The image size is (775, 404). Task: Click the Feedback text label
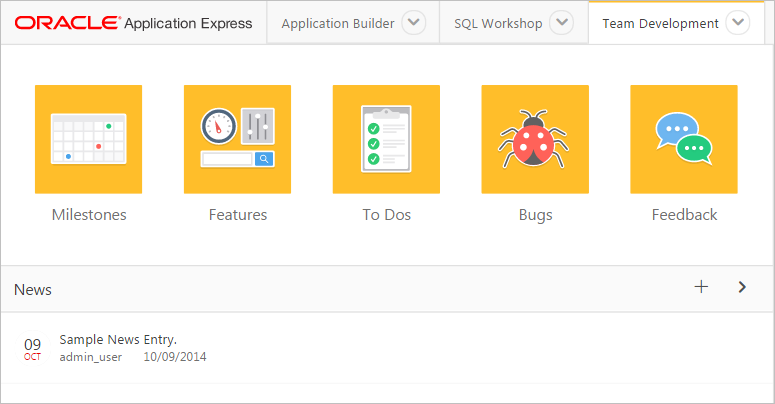tap(684, 214)
